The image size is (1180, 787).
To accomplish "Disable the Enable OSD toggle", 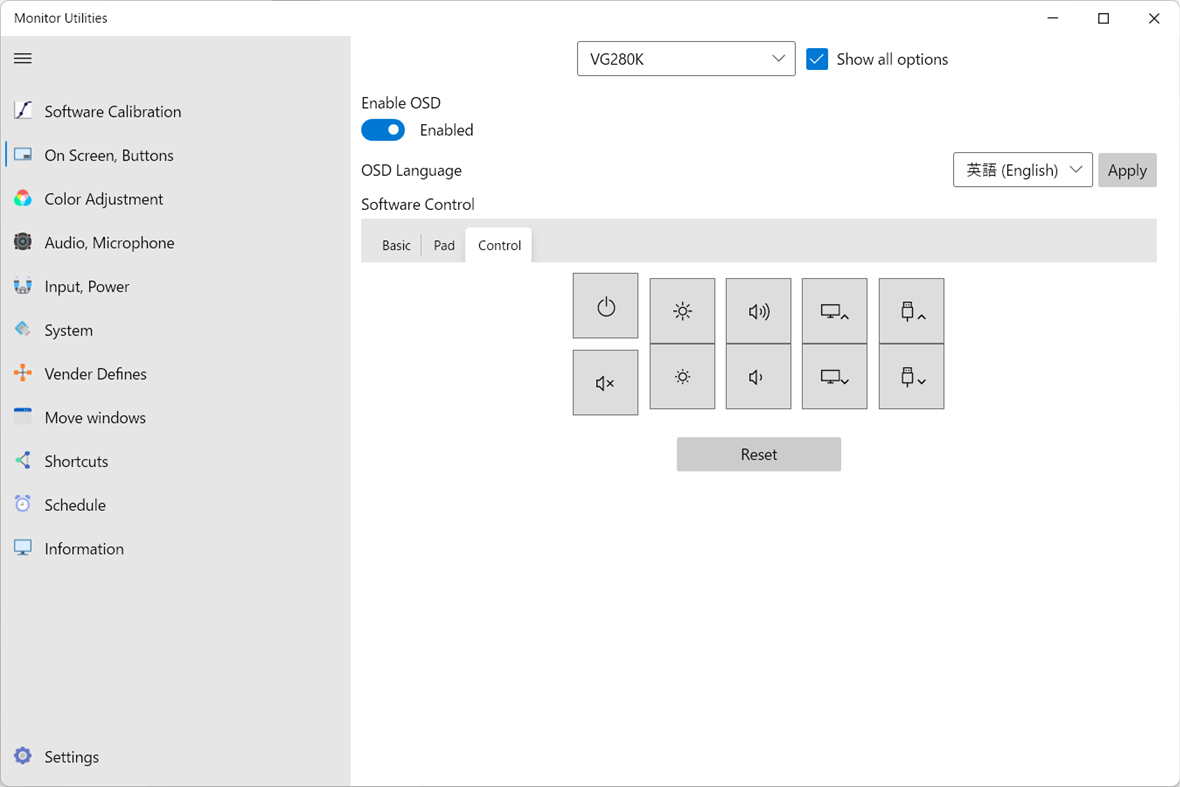I will click(383, 129).
